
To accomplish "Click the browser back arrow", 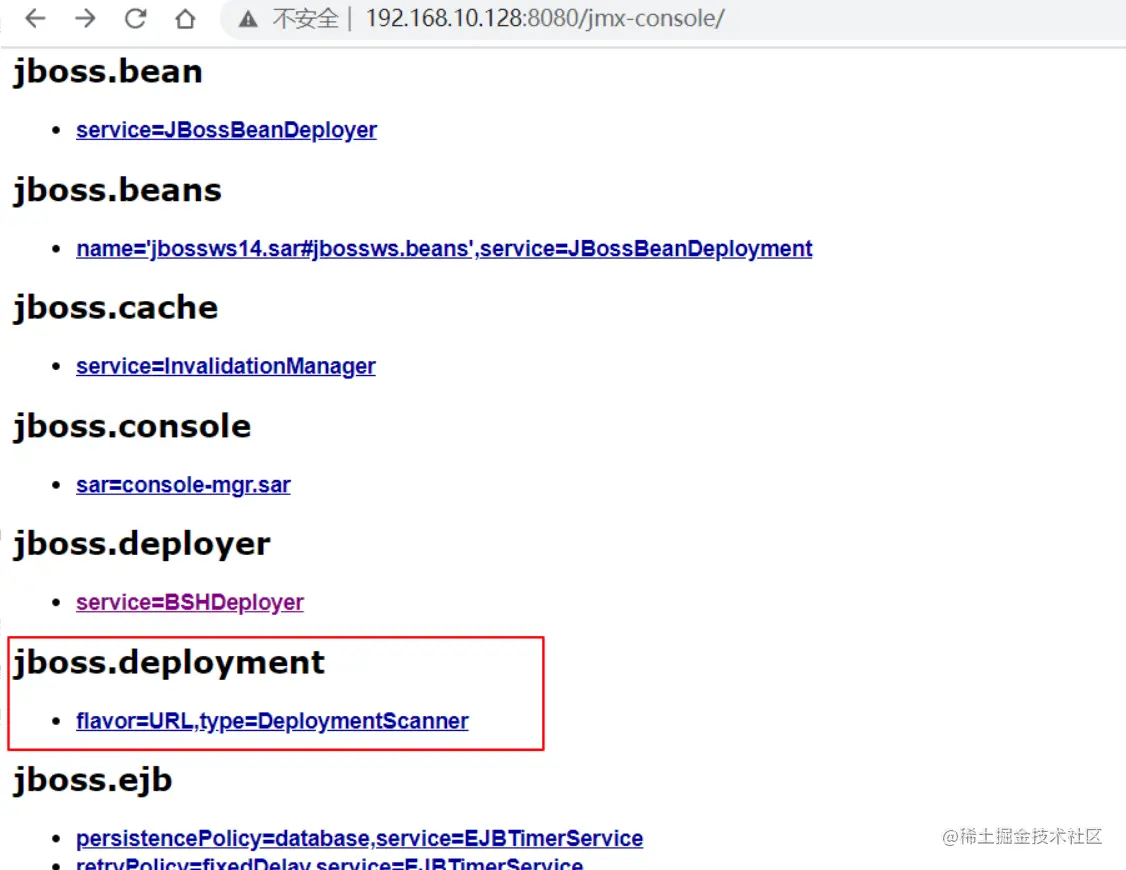I will tap(35, 18).
